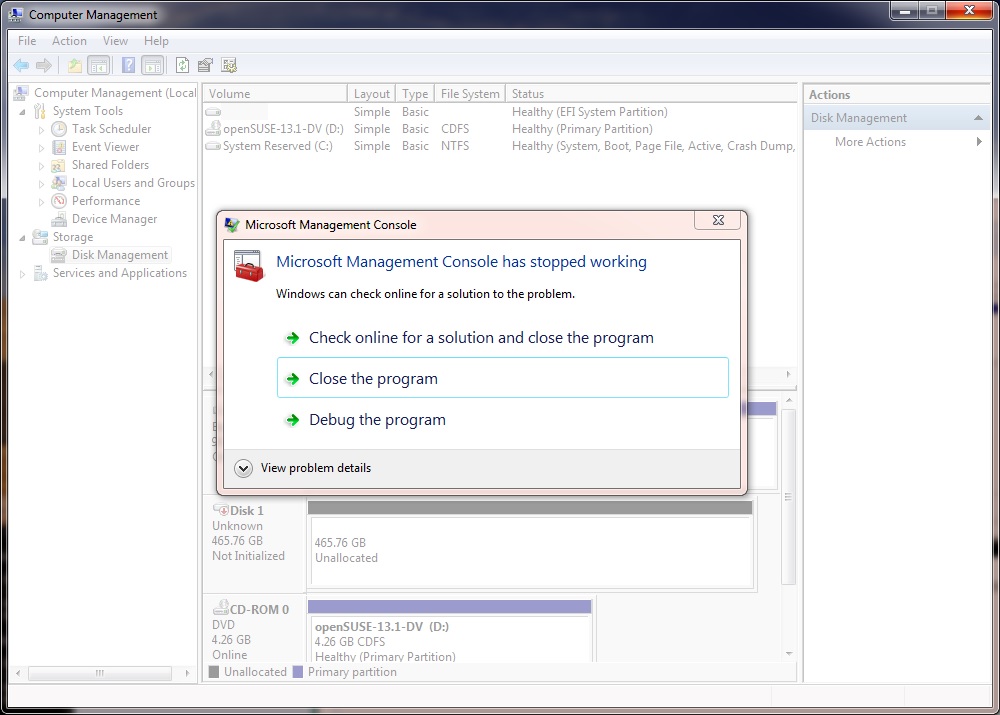The width and height of the screenshot is (1000, 715).
Task: Click the 'CDFS' file system cell
Action: 455,129
